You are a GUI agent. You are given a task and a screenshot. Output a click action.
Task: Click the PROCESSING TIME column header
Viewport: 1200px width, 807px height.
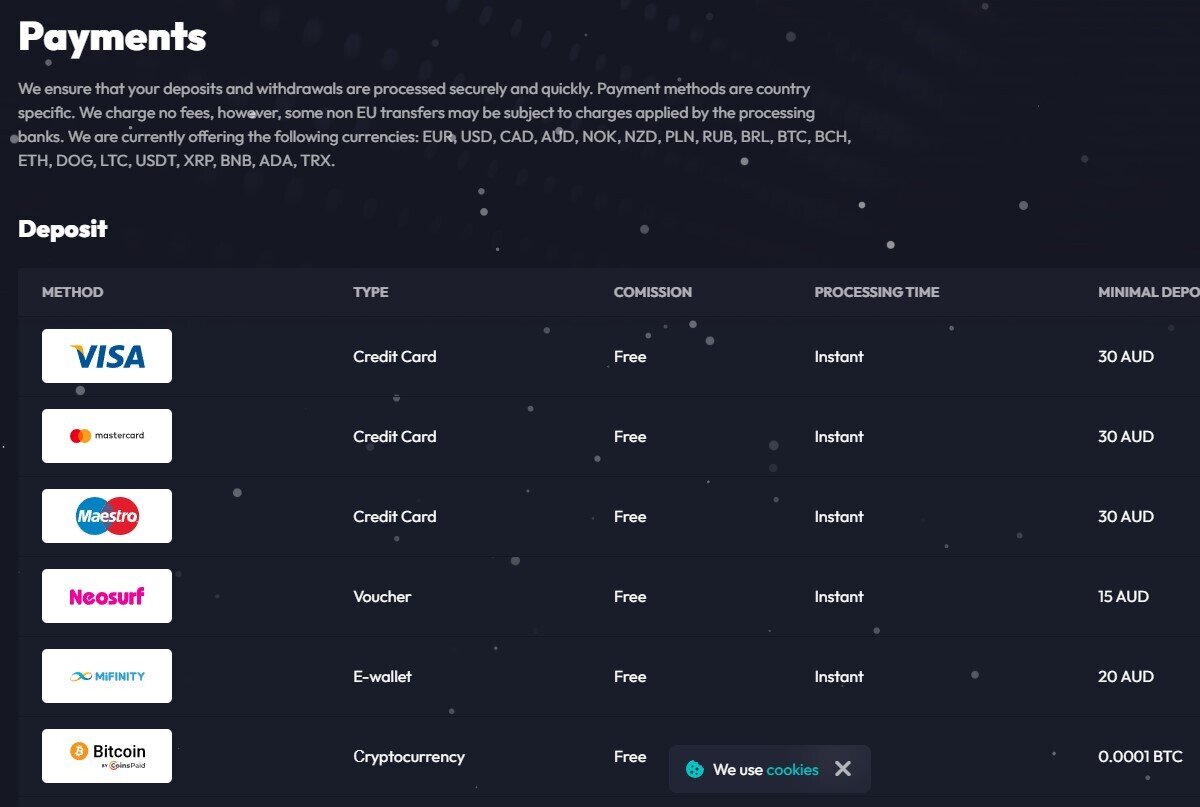[877, 292]
